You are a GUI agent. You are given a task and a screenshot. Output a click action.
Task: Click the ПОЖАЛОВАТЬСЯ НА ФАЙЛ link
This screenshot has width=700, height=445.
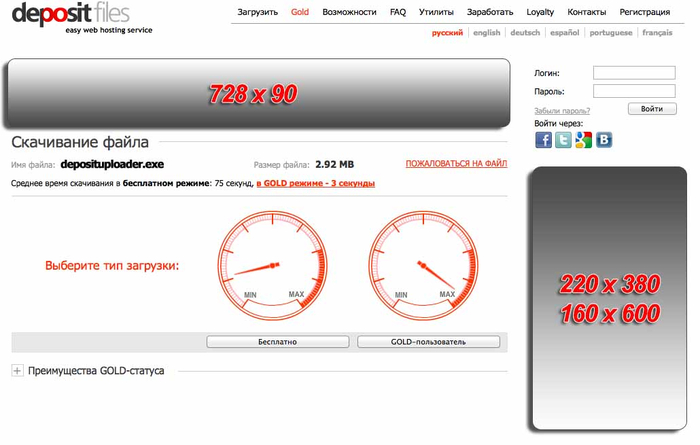click(456, 163)
